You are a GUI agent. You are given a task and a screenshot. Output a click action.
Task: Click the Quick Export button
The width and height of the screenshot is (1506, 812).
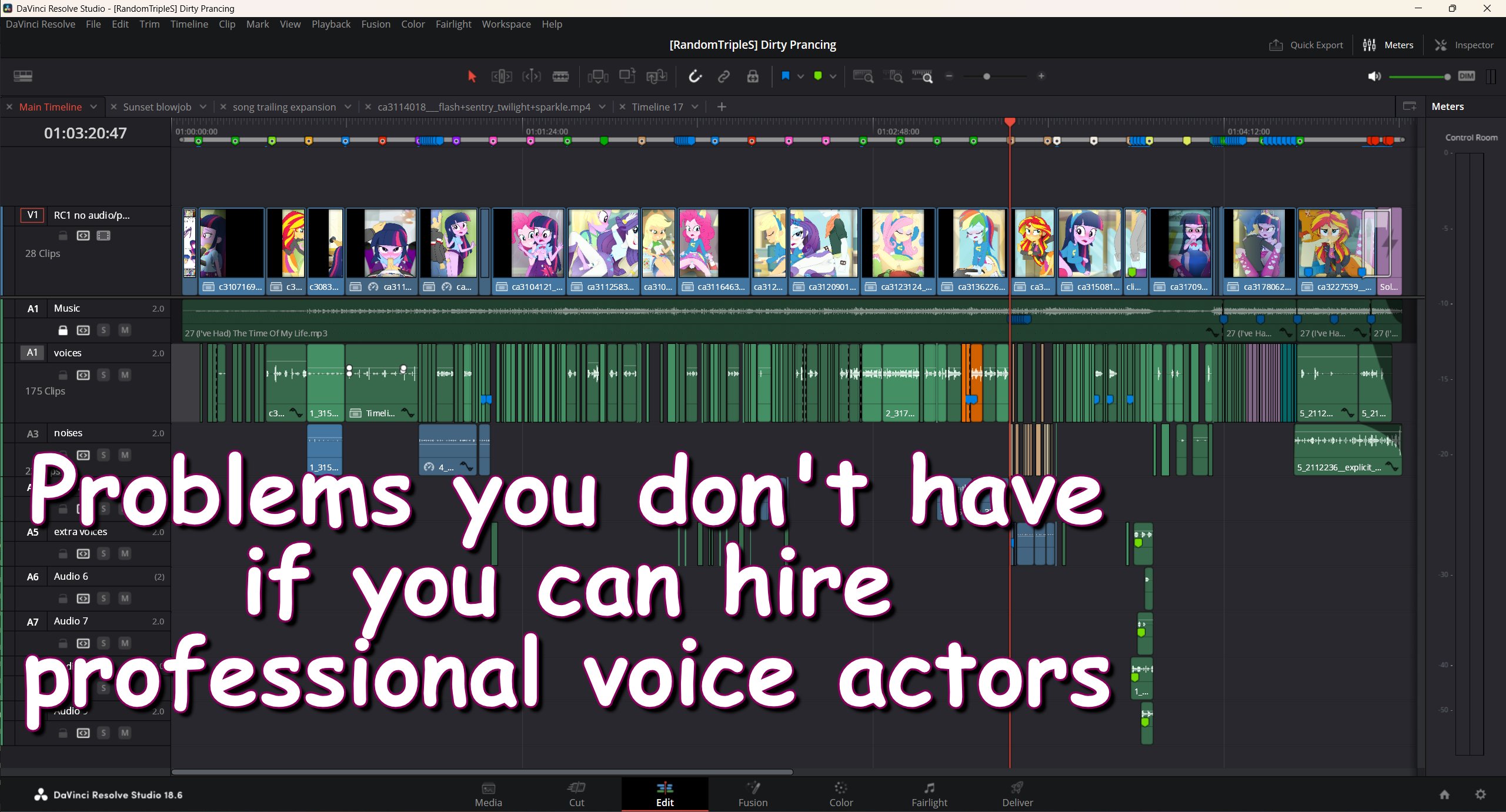coord(1306,45)
